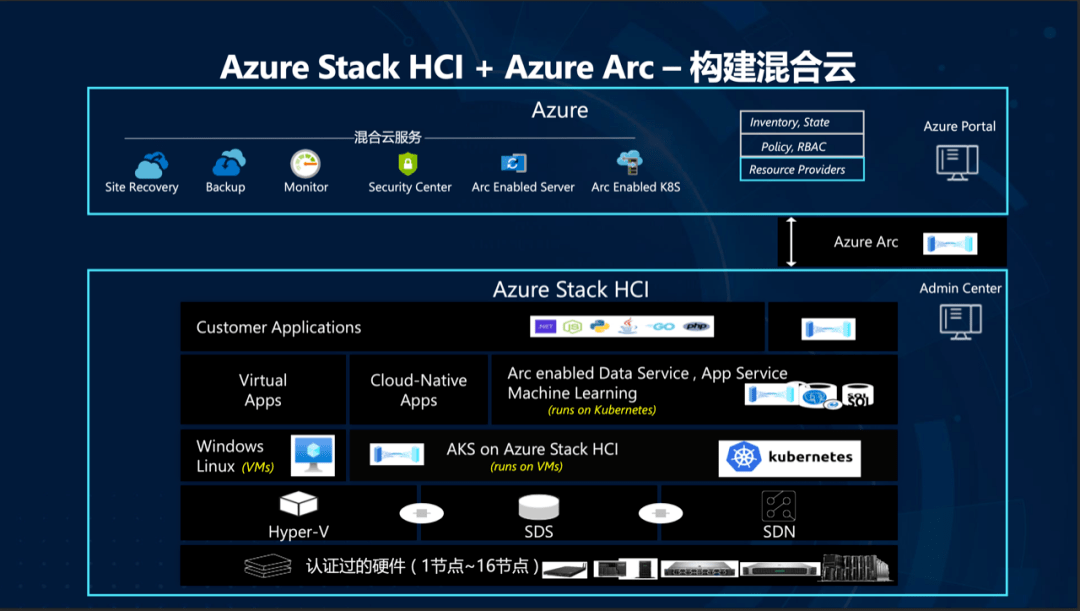This screenshot has width=1080, height=611.
Task: Click the Java logo in Customer Applications
Action: 627,326
